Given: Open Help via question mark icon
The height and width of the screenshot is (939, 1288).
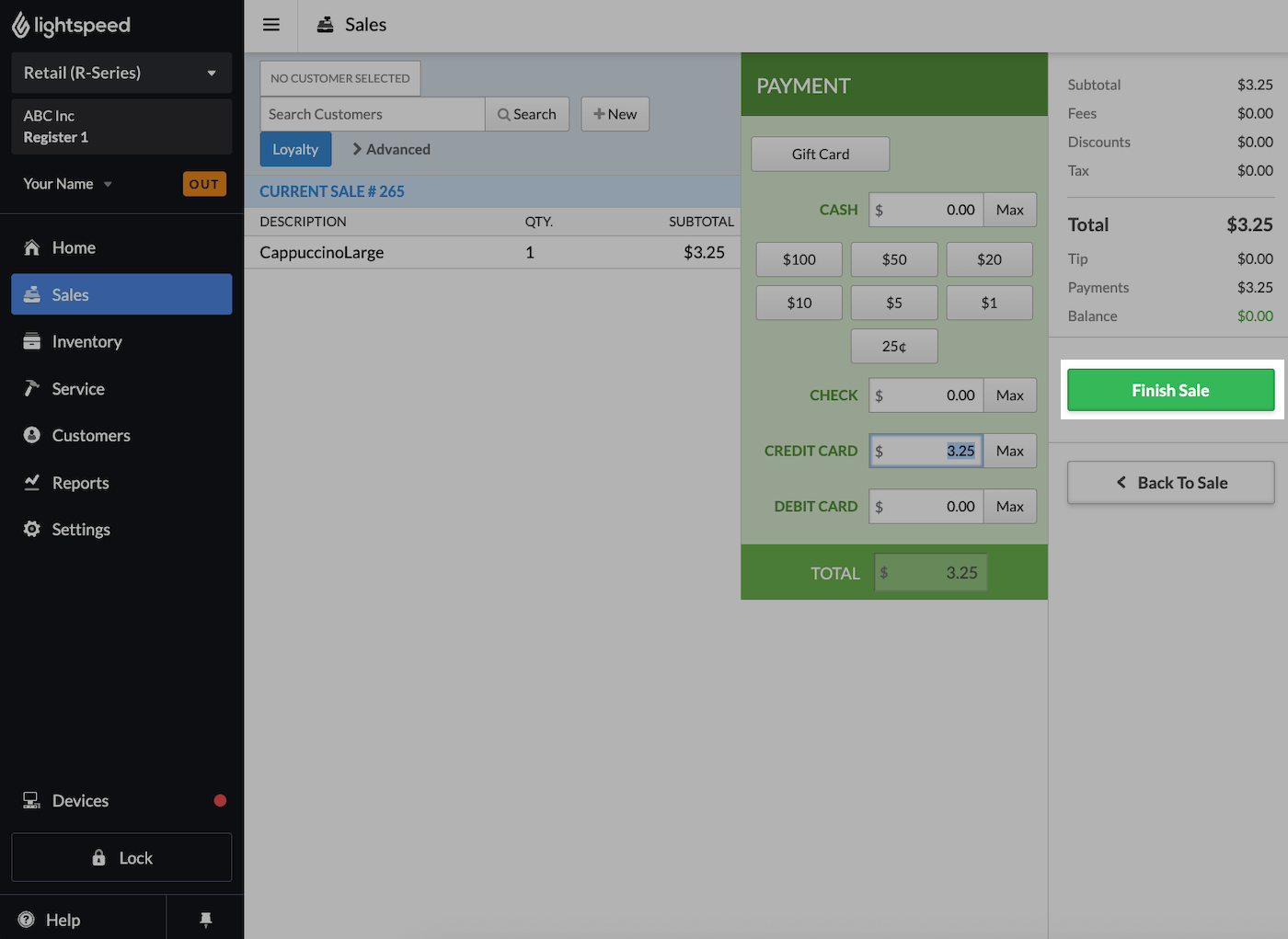Looking at the screenshot, I should (27, 919).
